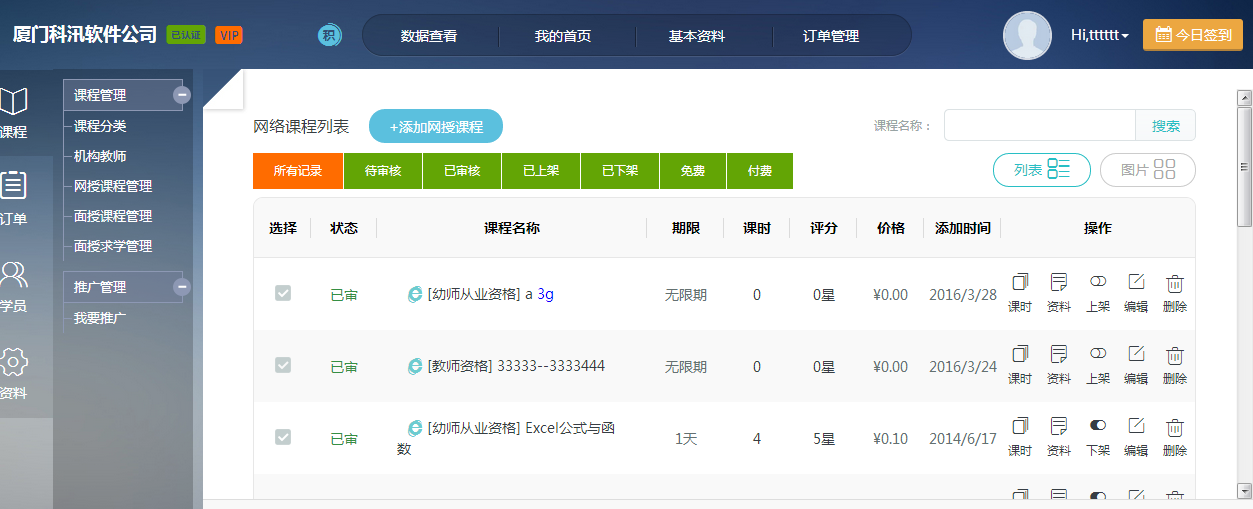Click the 编辑 icon for Excel公式与函数 course
1253x509 pixels.
pos(1136,427)
